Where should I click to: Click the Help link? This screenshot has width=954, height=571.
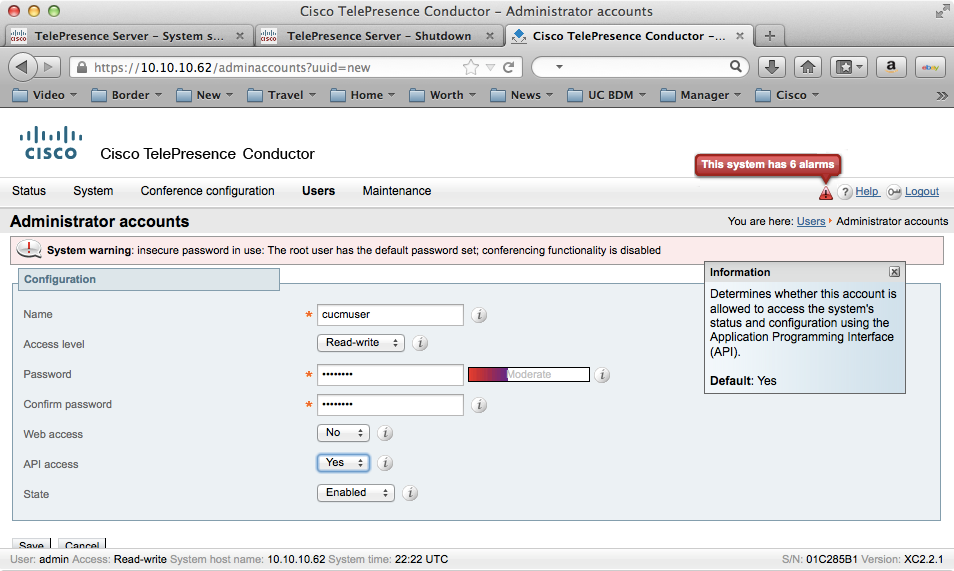(x=867, y=191)
